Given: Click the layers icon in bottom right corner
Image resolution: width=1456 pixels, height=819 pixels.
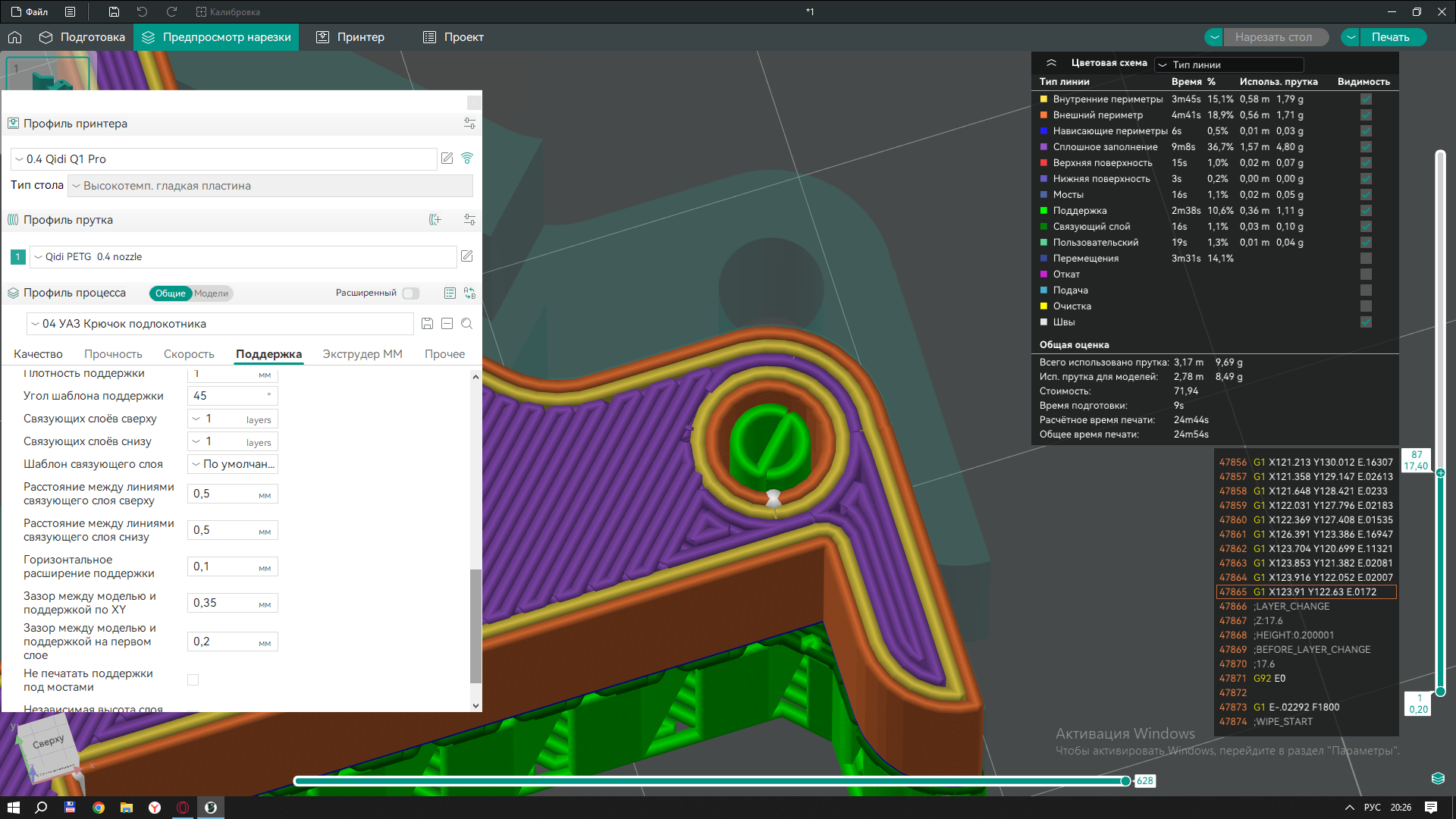Looking at the screenshot, I should [x=1438, y=778].
